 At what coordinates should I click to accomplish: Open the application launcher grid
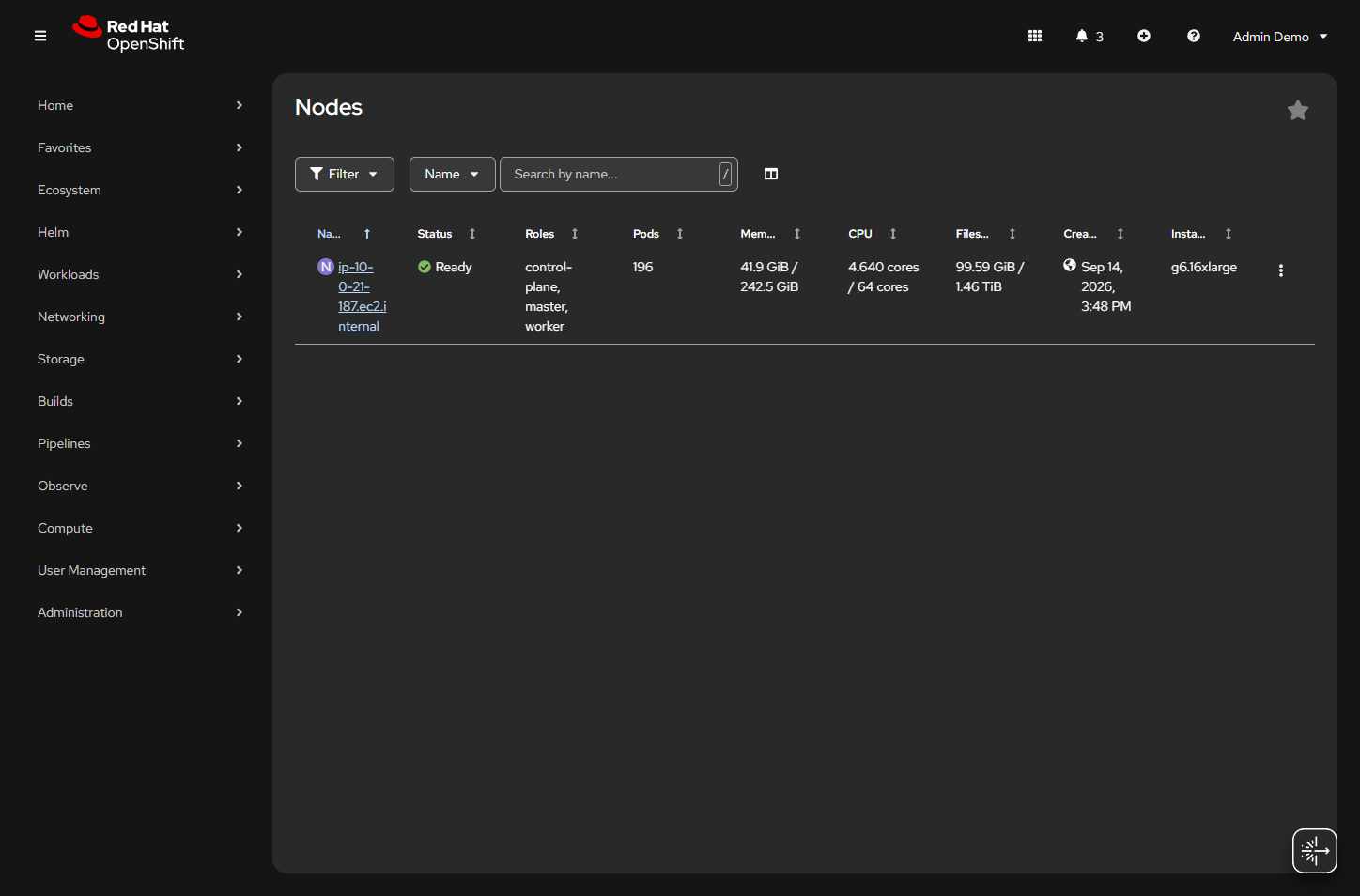(1035, 36)
